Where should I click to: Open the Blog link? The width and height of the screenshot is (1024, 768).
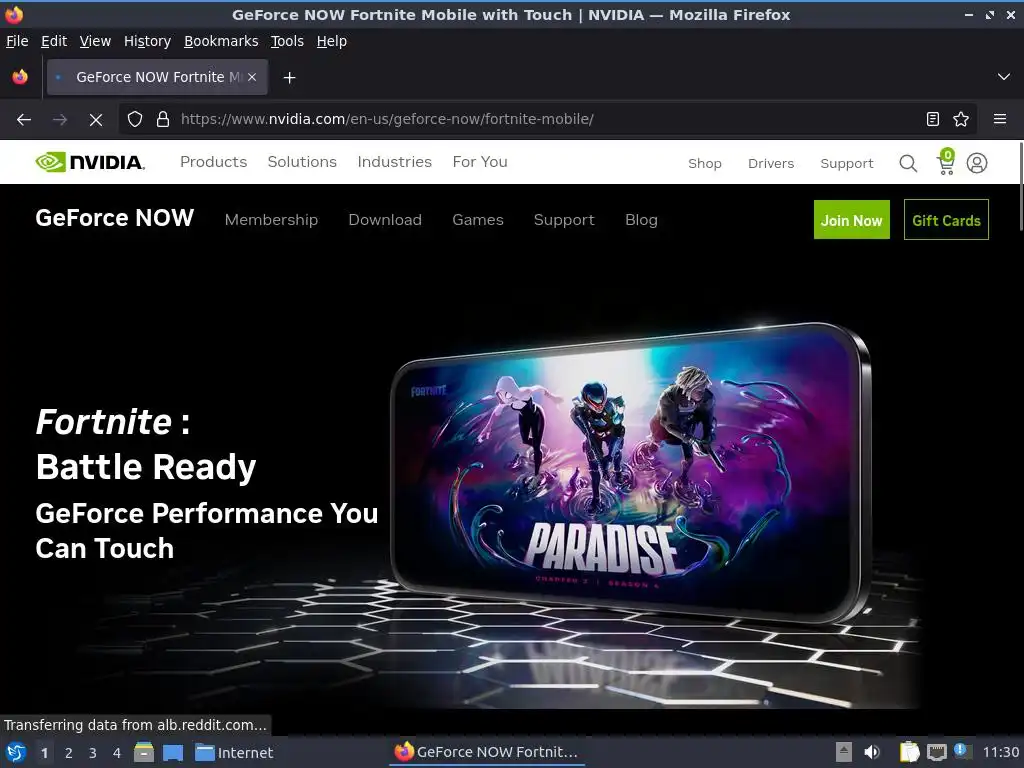[x=641, y=220]
